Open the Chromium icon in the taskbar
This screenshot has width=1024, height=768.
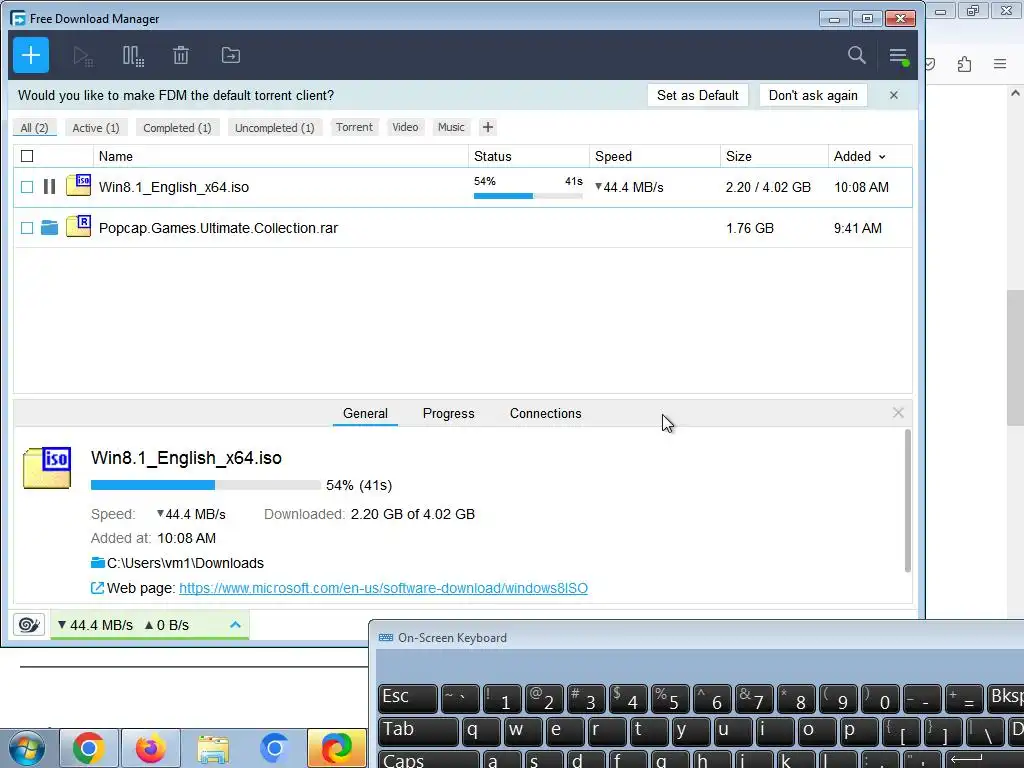click(274, 748)
